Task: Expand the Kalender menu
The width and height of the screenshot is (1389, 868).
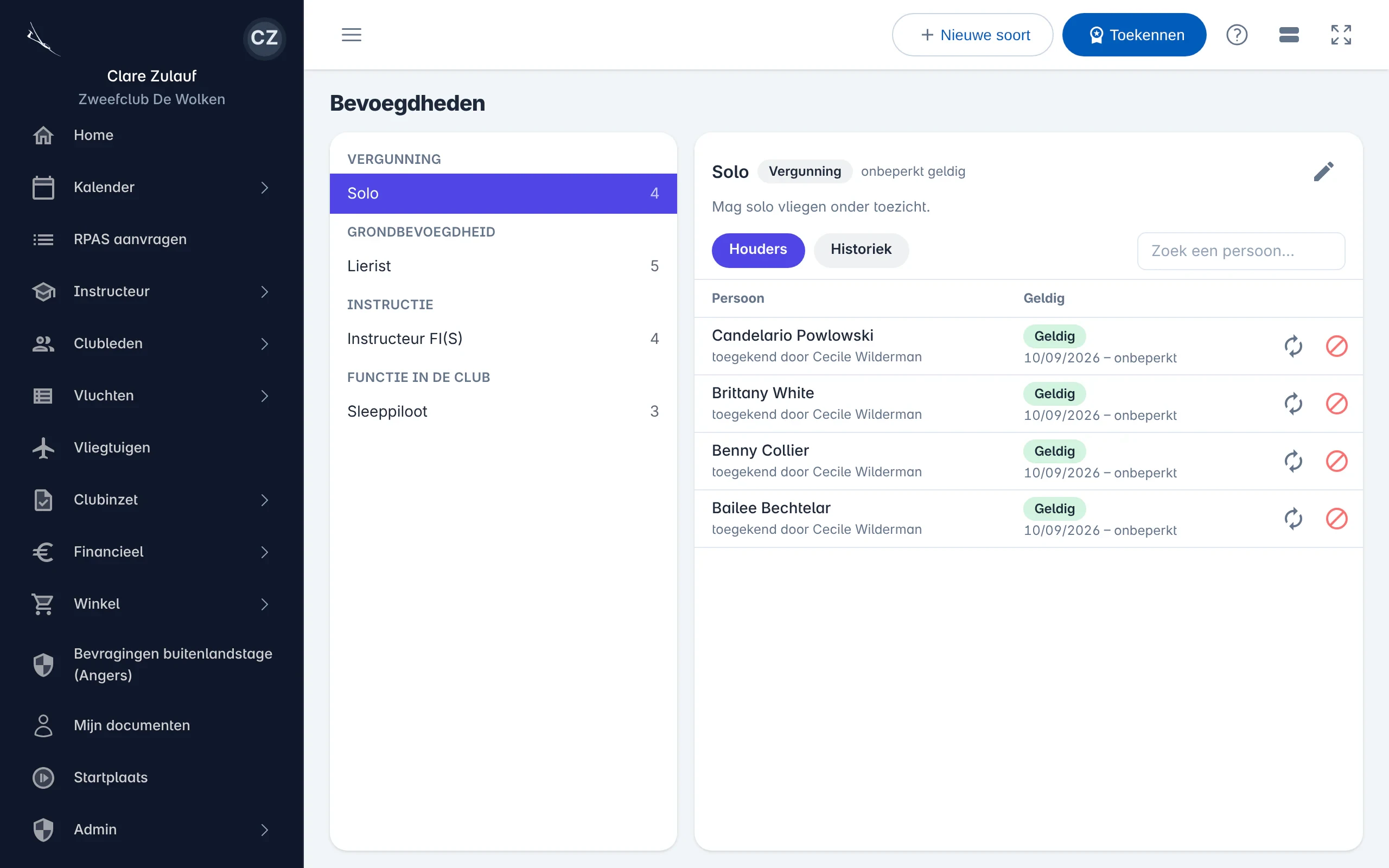Action: 151,187
